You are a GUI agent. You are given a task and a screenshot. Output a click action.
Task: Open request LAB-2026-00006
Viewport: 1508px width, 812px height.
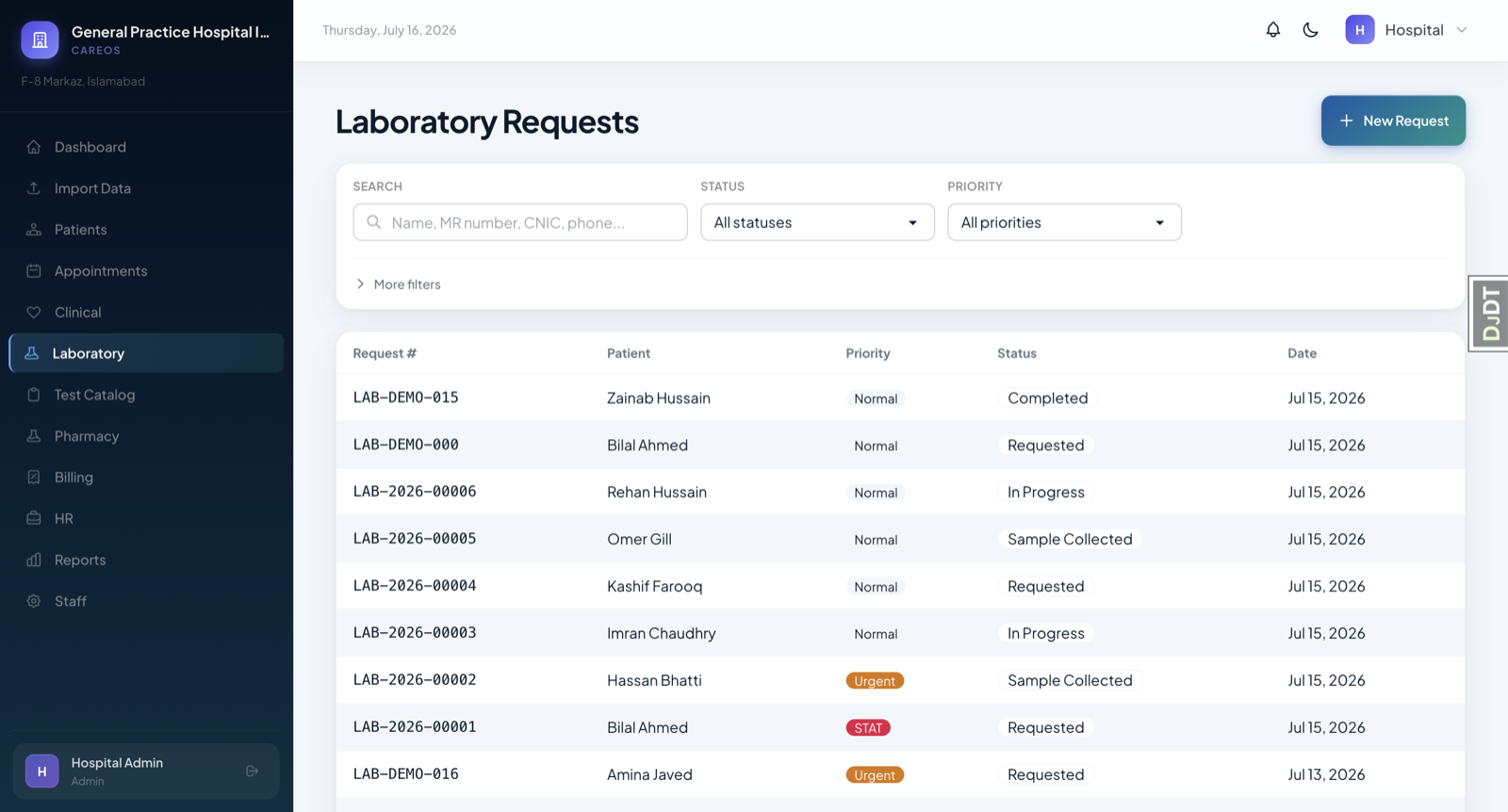point(415,492)
